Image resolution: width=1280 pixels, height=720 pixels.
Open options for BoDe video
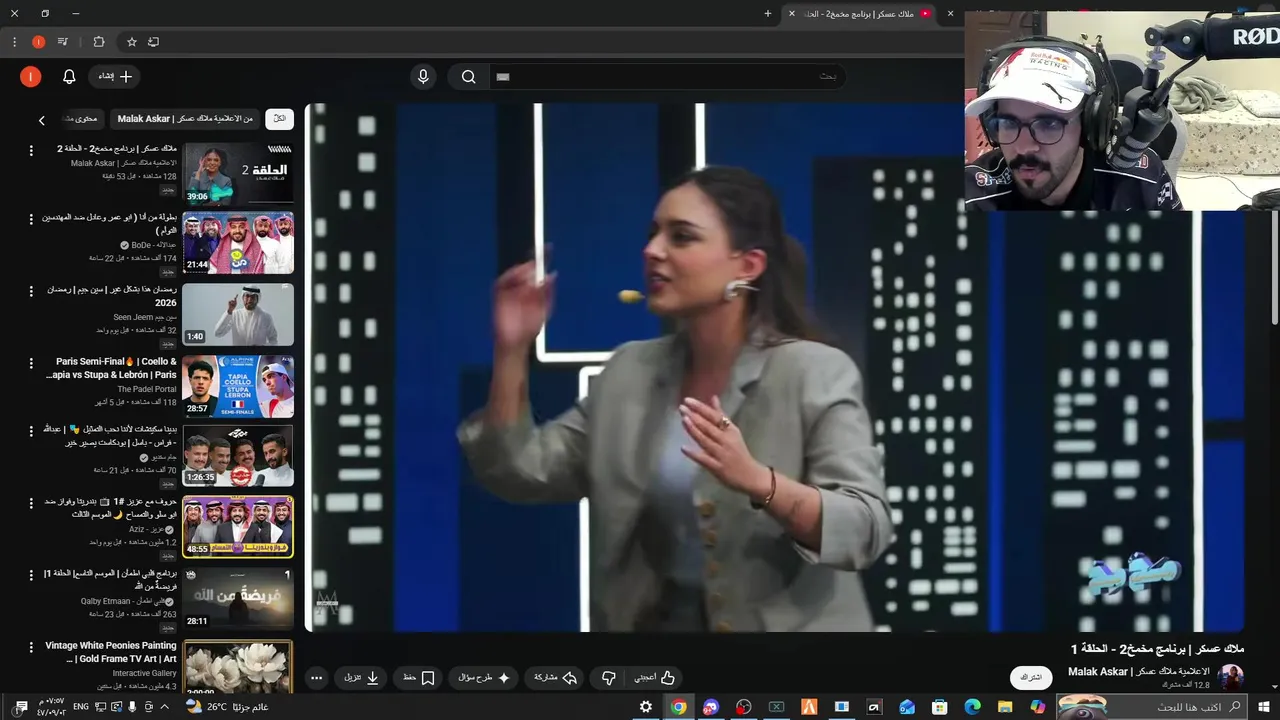(31, 218)
